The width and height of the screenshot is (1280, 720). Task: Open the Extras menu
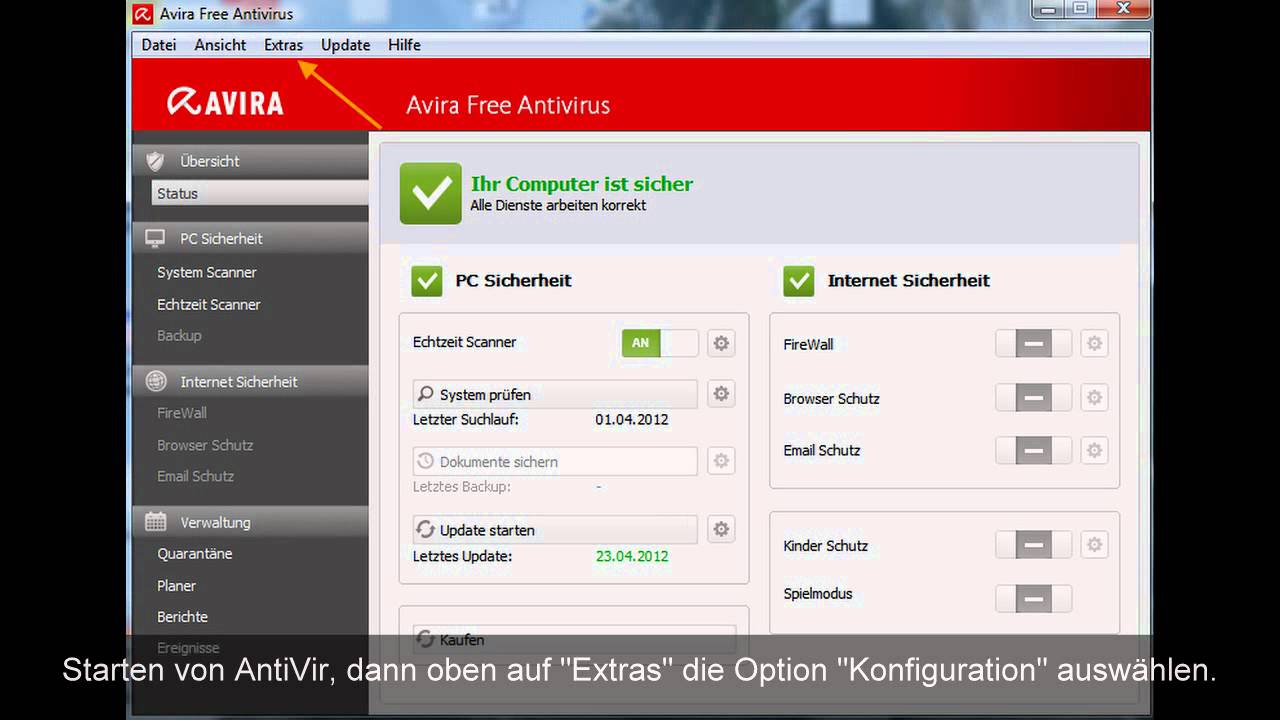283,45
